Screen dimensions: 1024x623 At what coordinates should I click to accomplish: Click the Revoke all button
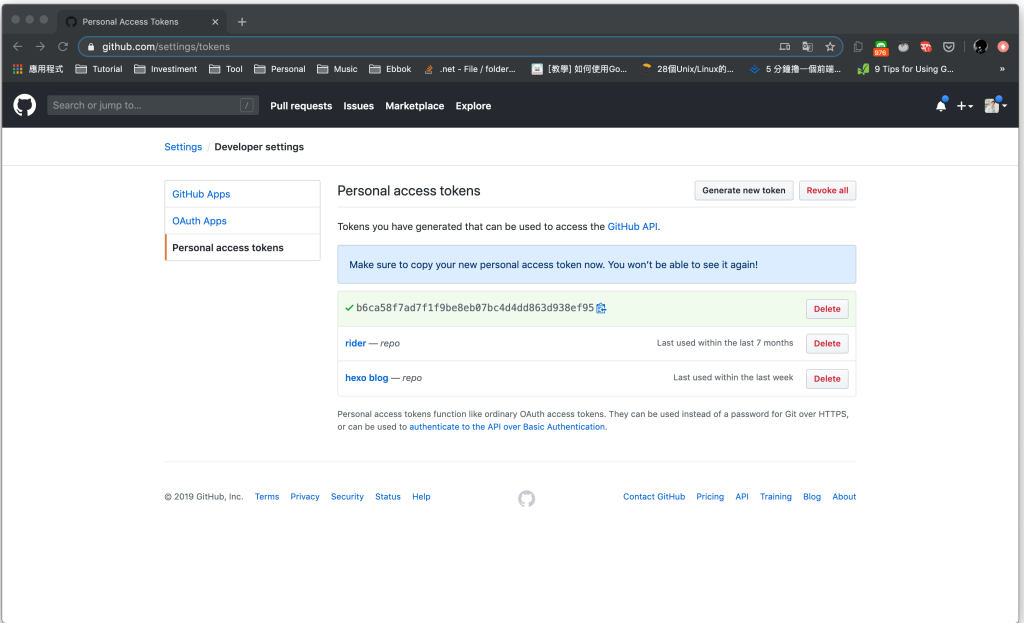click(827, 190)
